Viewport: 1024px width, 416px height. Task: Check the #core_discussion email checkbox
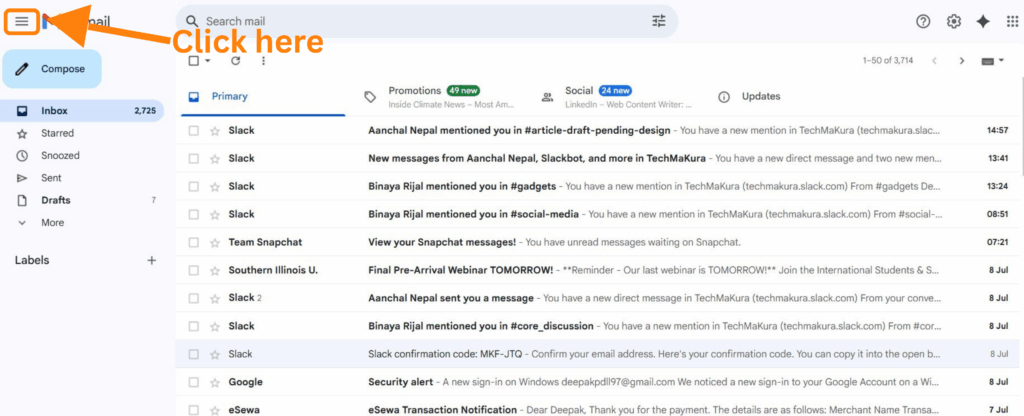pyautogui.click(x=193, y=326)
